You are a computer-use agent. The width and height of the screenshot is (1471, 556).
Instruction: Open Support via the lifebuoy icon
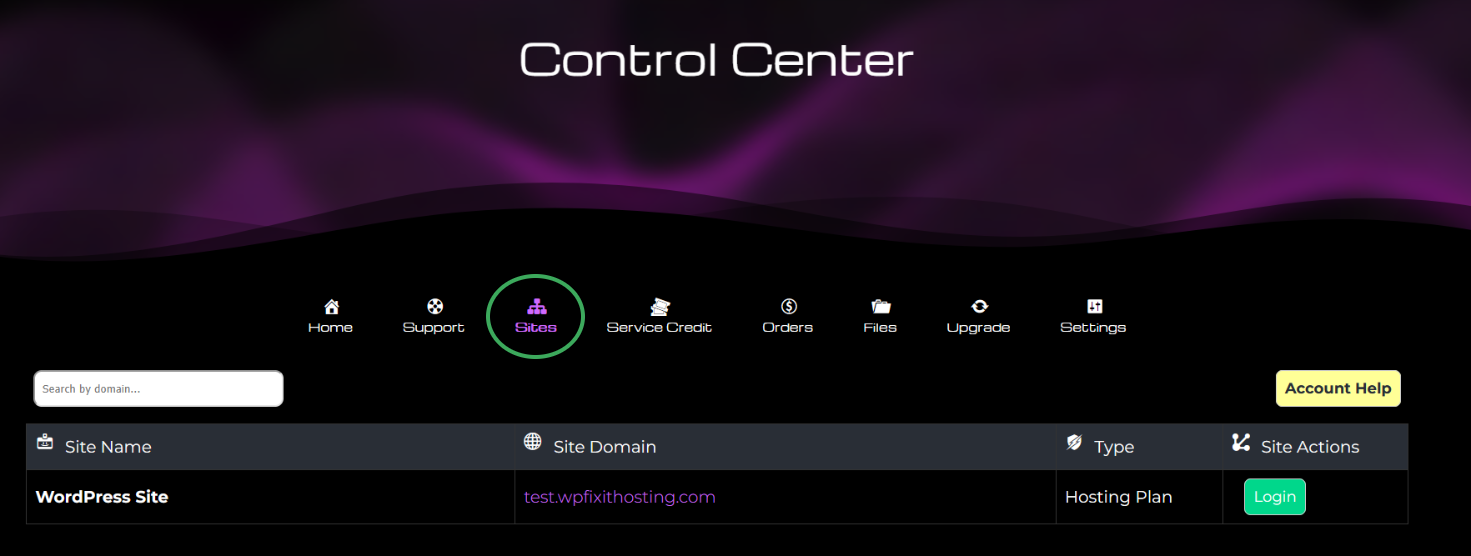434,306
